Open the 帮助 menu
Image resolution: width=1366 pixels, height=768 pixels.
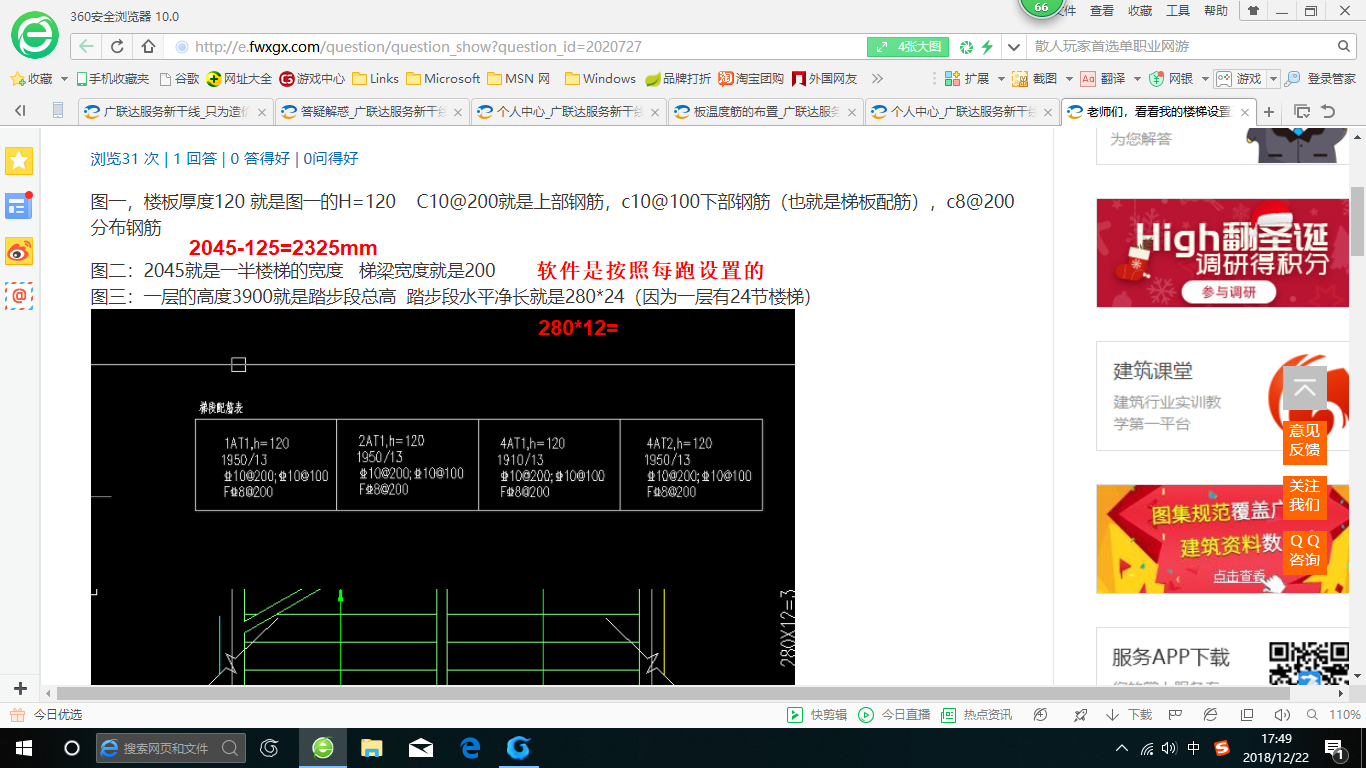[1216, 10]
